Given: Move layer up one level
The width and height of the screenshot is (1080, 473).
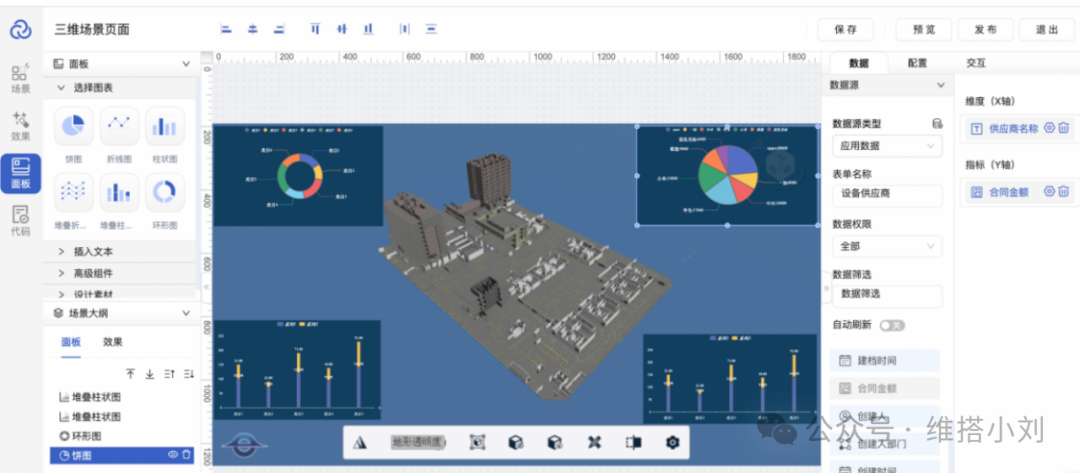Looking at the screenshot, I should click(169, 374).
